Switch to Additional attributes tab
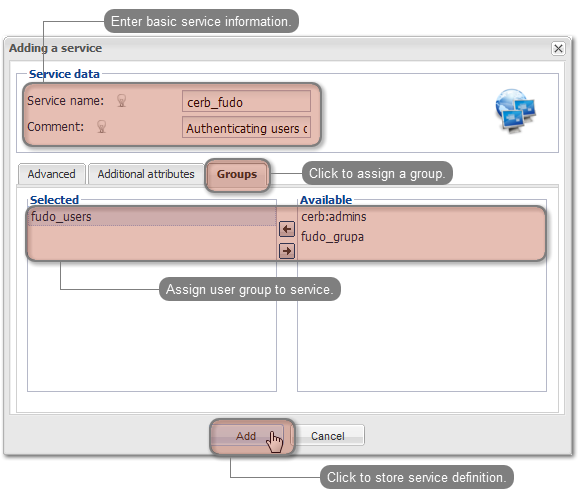 146,174
